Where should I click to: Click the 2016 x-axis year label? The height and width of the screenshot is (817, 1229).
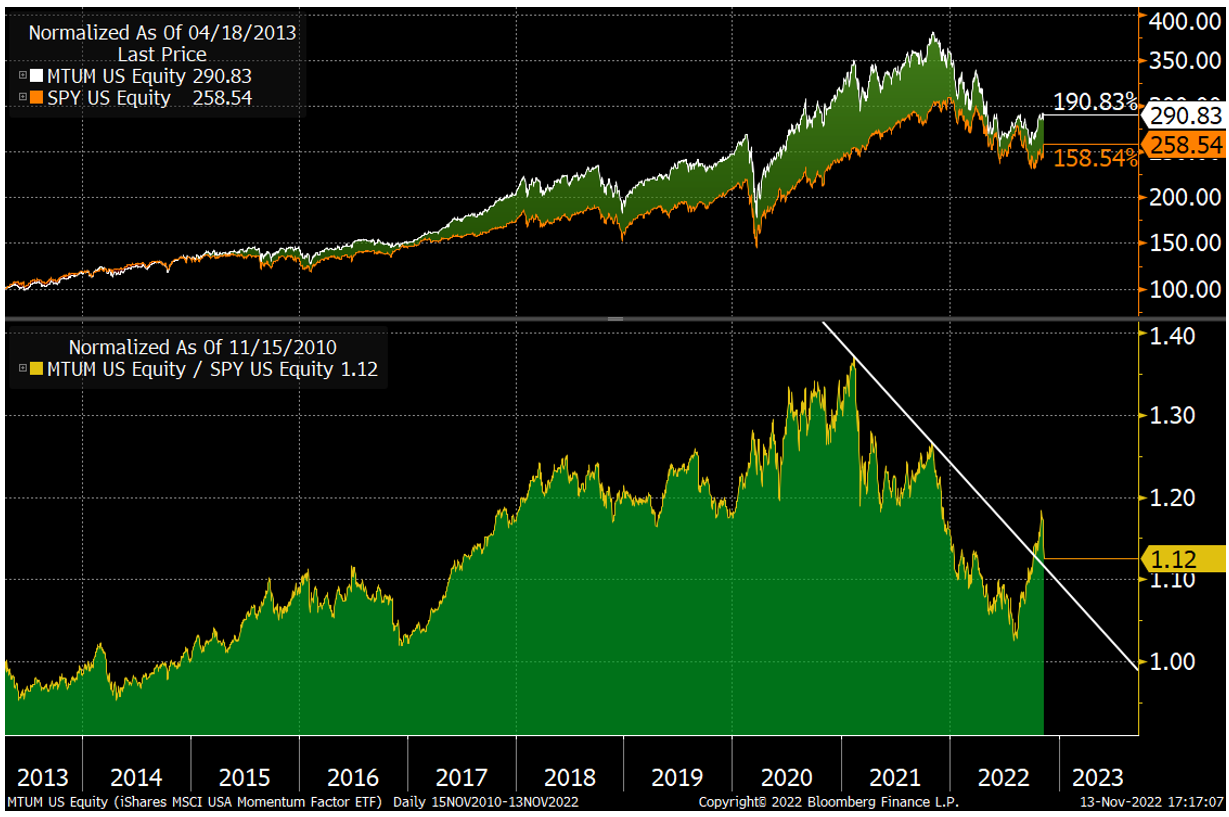pyautogui.click(x=353, y=777)
